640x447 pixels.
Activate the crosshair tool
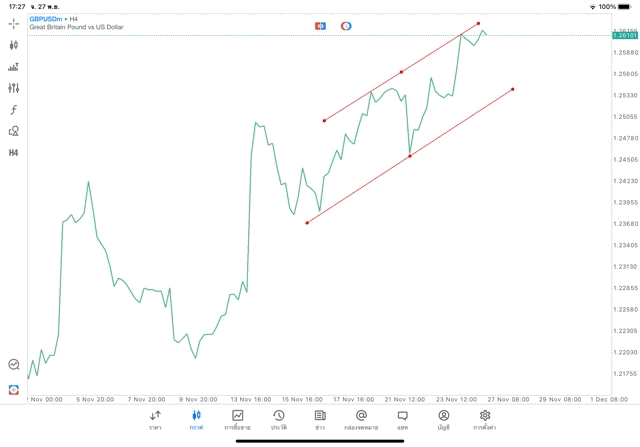14,23
